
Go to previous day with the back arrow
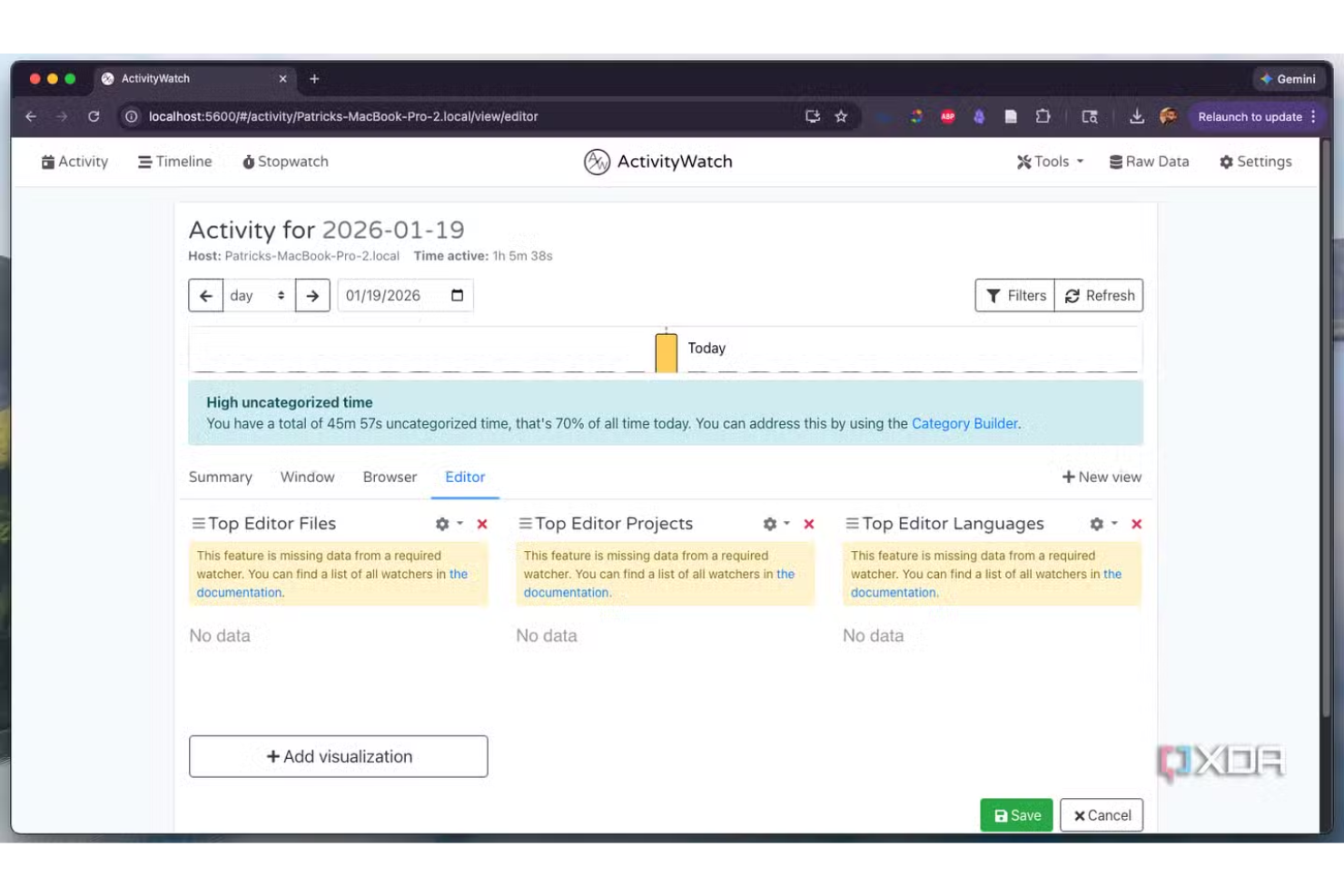click(x=206, y=295)
